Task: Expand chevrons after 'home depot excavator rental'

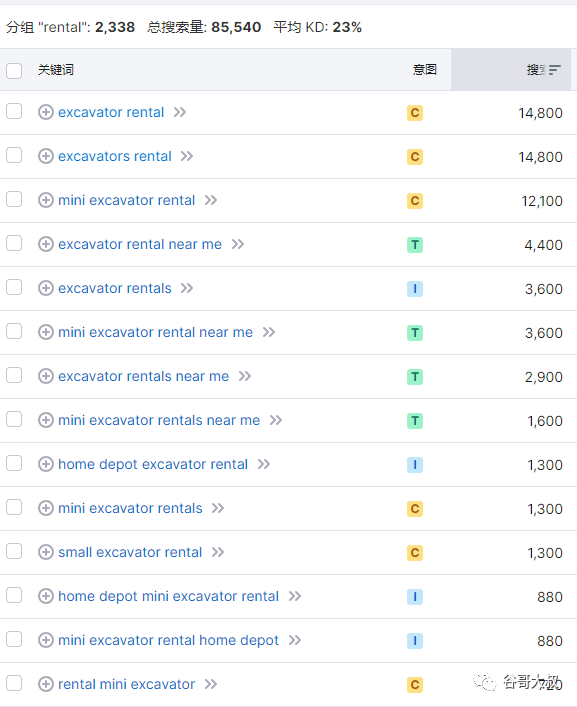Action: [x=264, y=464]
